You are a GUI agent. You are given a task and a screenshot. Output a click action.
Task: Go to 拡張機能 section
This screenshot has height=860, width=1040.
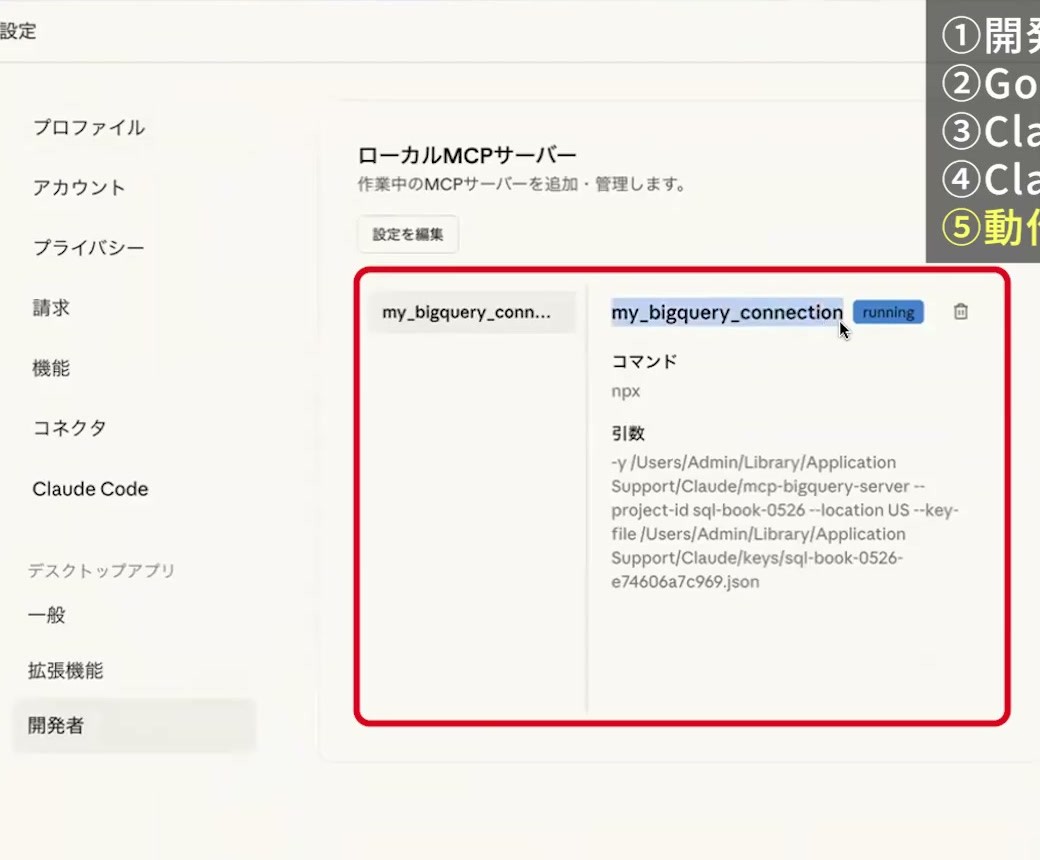point(65,670)
